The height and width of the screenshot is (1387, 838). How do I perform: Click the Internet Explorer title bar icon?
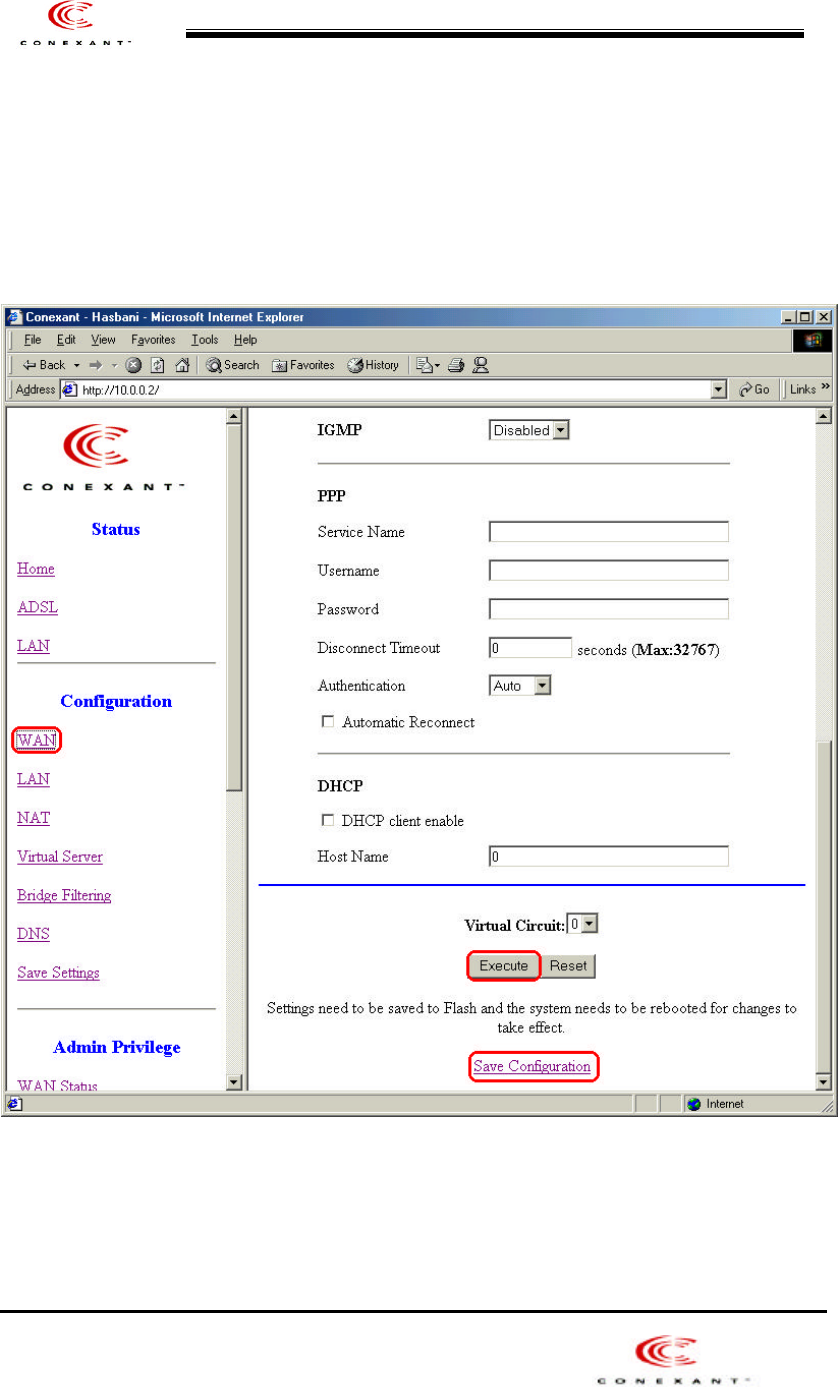point(14,316)
